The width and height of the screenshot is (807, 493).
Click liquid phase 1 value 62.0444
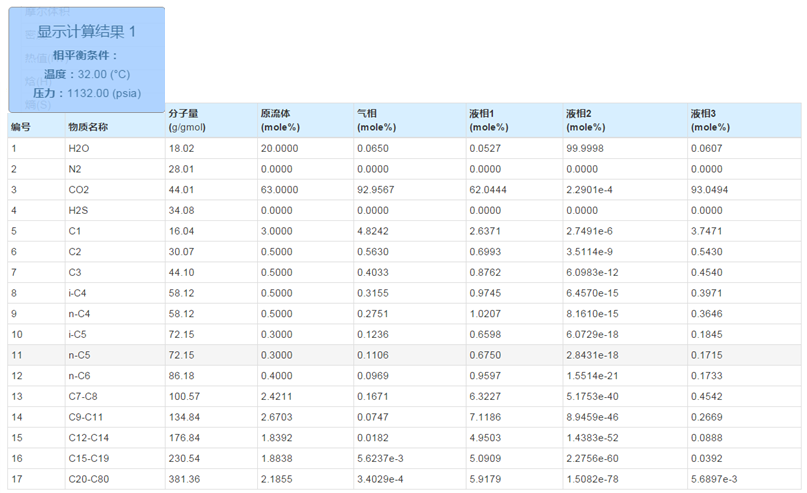(x=488, y=189)
